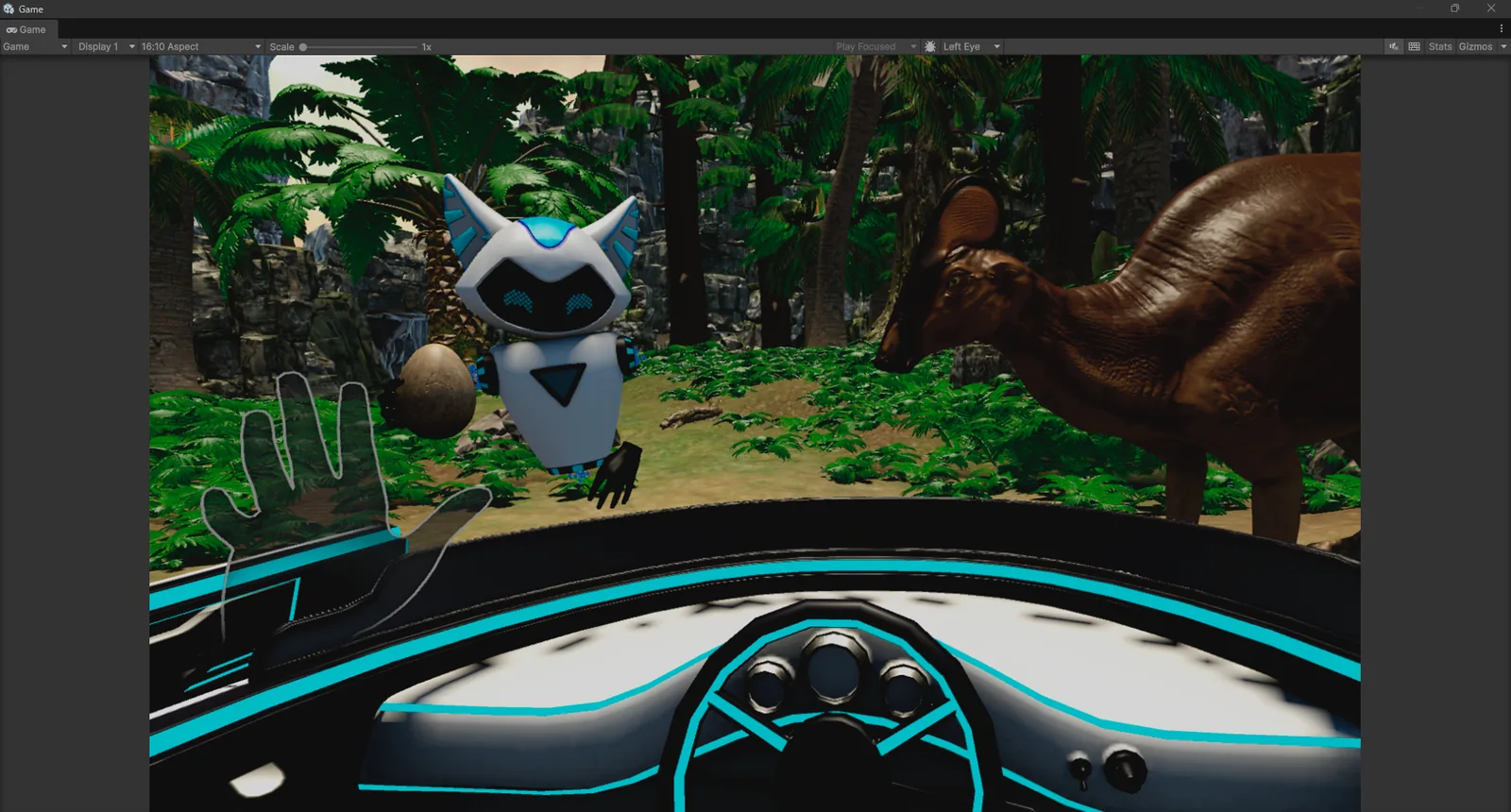Click the keyboard shortcuts icon
Screen dimensions: 1511x812
coord(1414,46)
